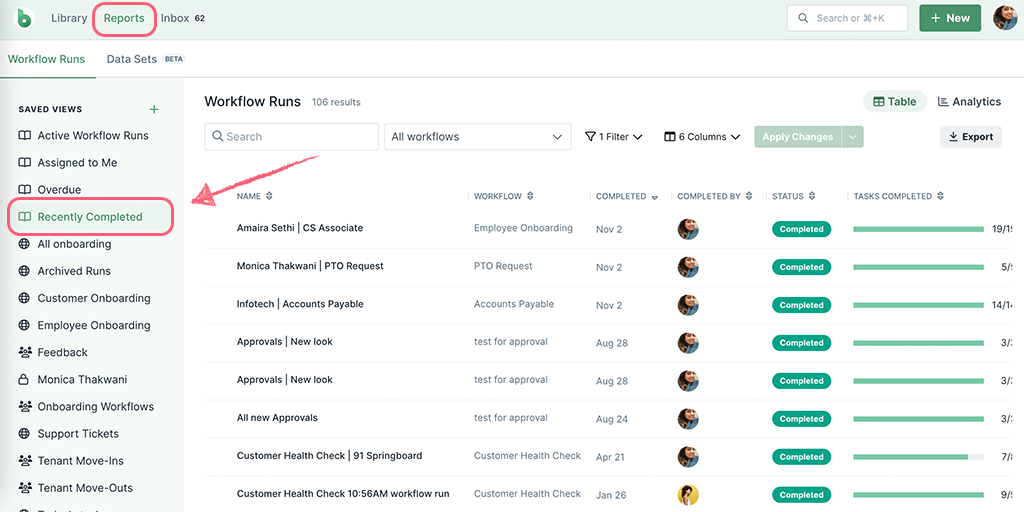Click the globe icon beside Archived Runs
This screenshot has height=512, width=1024.
24,271
